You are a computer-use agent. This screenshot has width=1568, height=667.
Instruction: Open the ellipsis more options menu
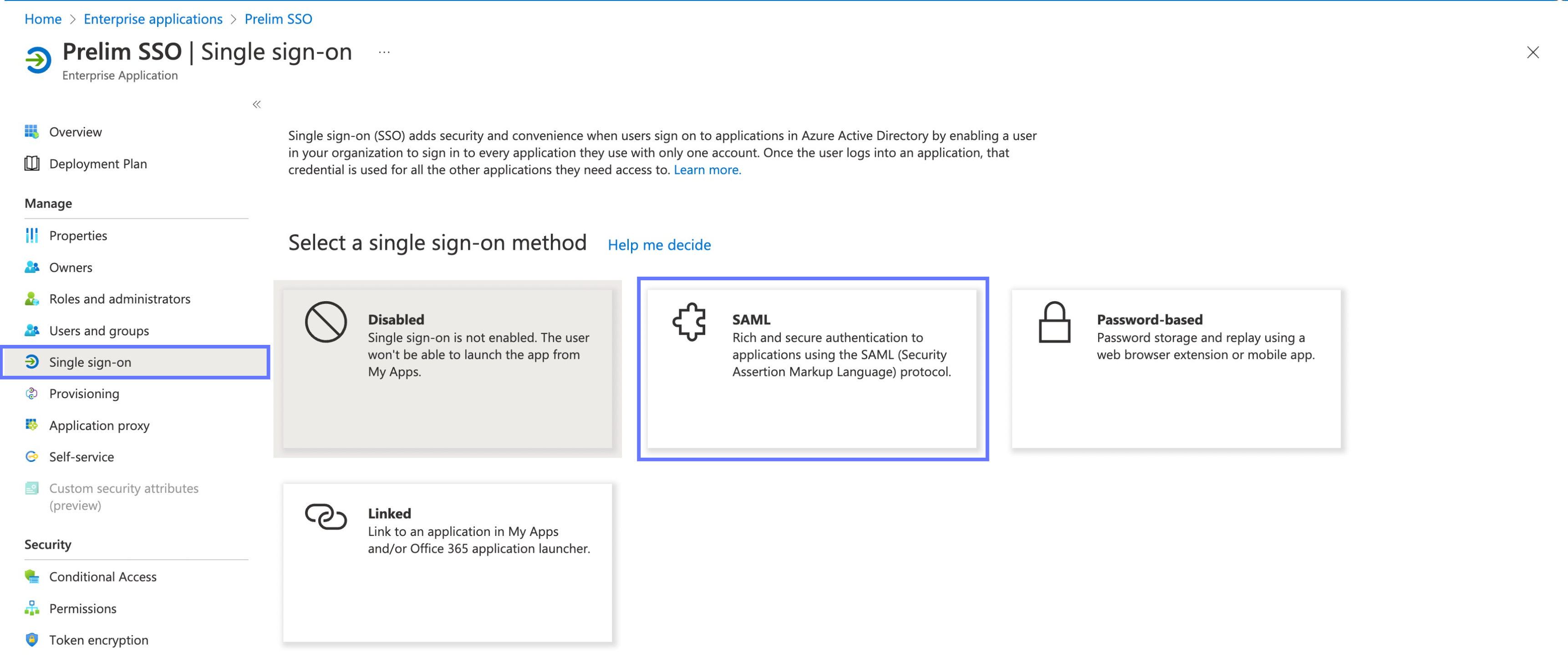(384, 52)
